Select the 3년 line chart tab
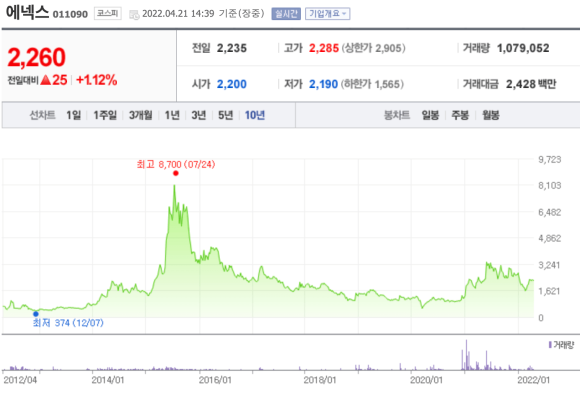This screenshot has width=580, height=395. click(199, 115)
